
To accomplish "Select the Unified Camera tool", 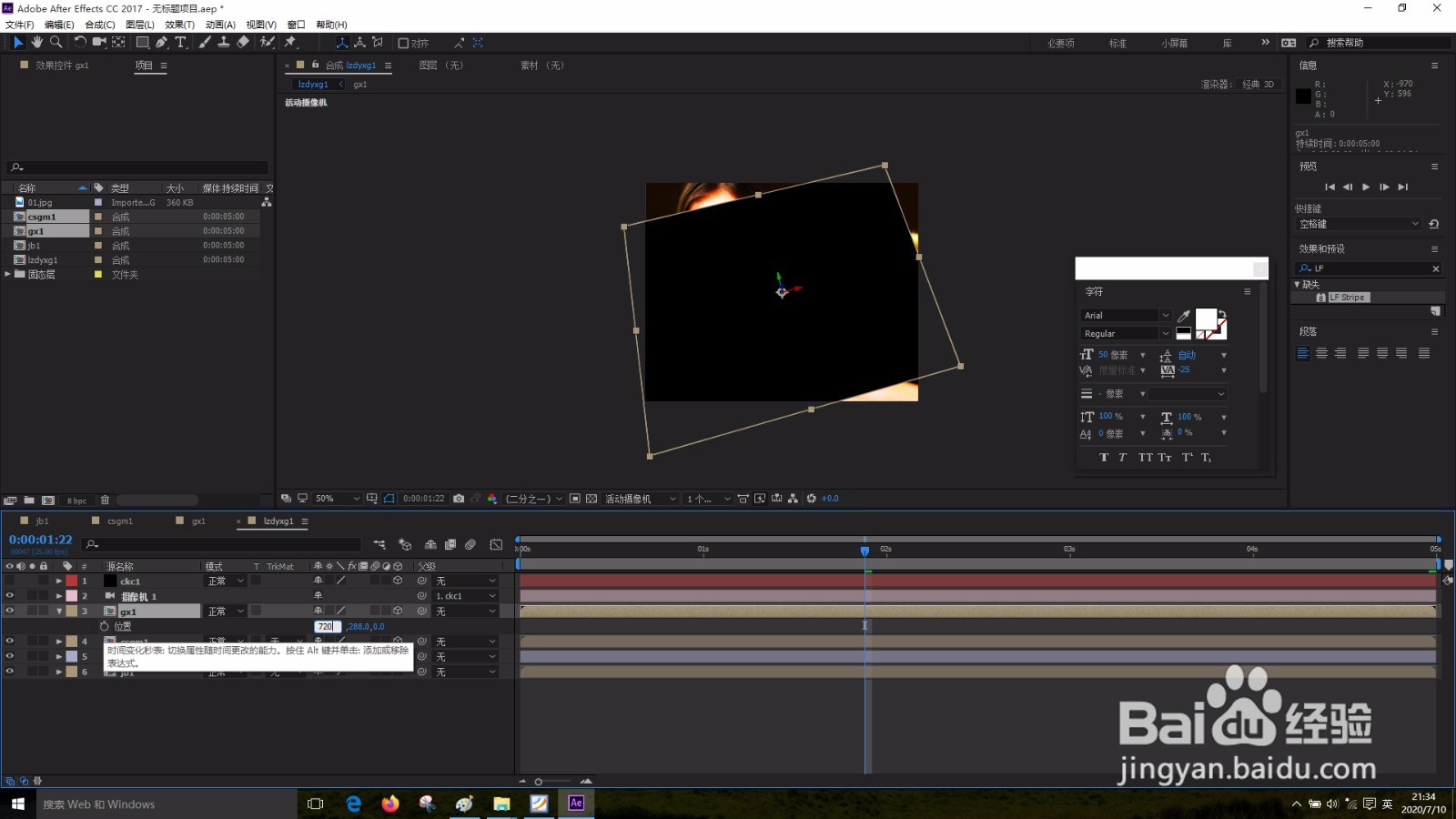I will click(x=99, y=42).
